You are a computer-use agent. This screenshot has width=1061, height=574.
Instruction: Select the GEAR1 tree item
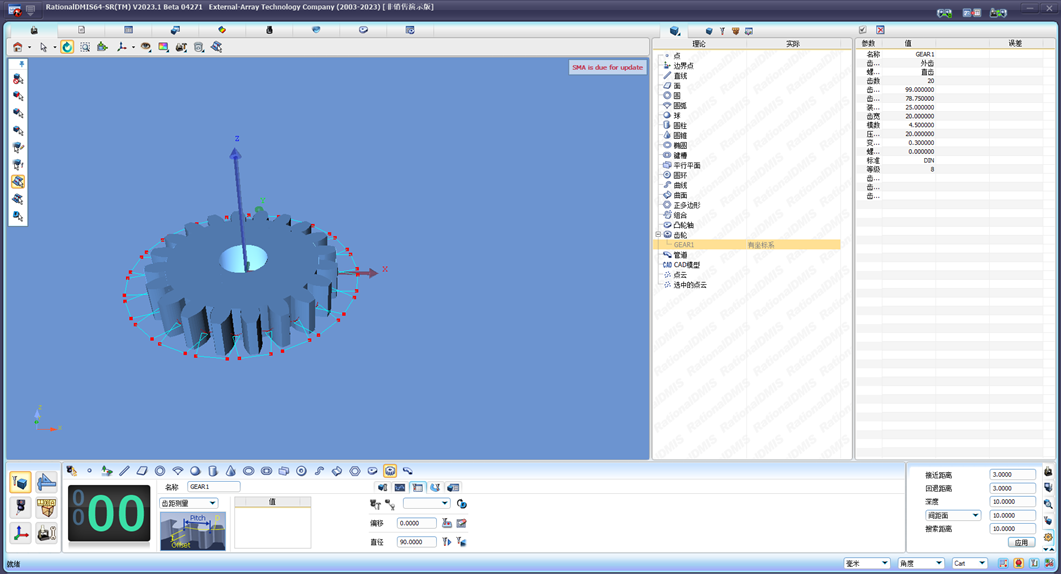point(684,245)
